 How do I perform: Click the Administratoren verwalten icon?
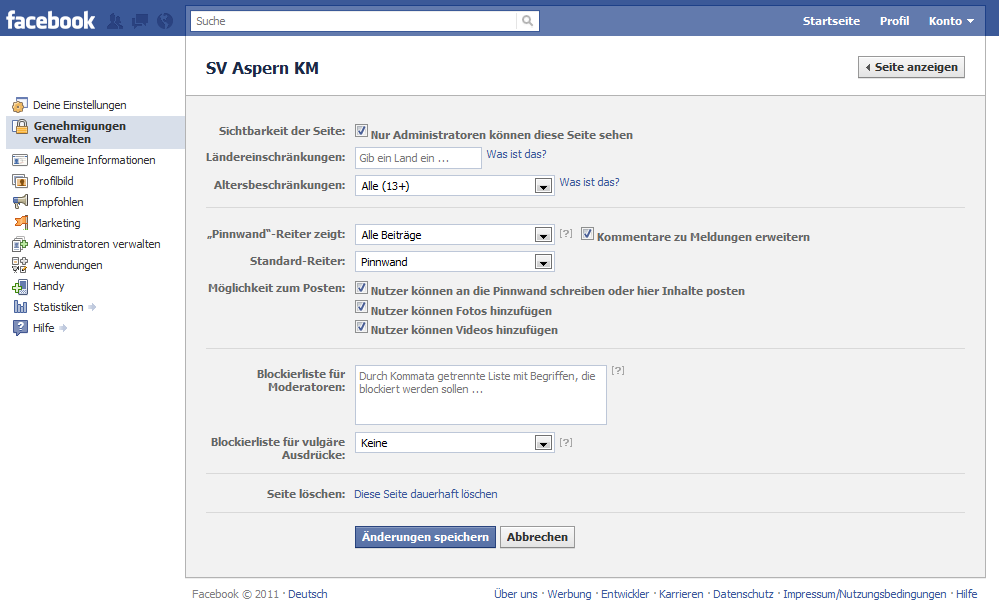[x=20, y=244]
